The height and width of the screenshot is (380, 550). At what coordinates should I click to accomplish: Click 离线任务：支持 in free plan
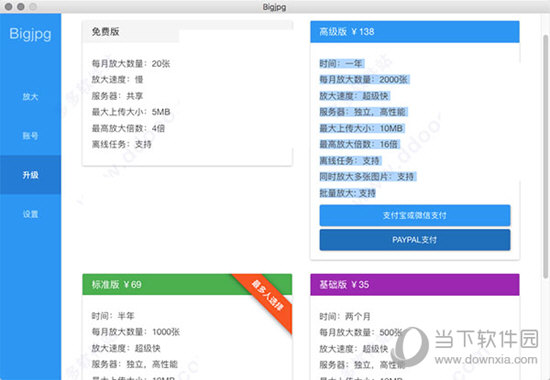[122, 144]
